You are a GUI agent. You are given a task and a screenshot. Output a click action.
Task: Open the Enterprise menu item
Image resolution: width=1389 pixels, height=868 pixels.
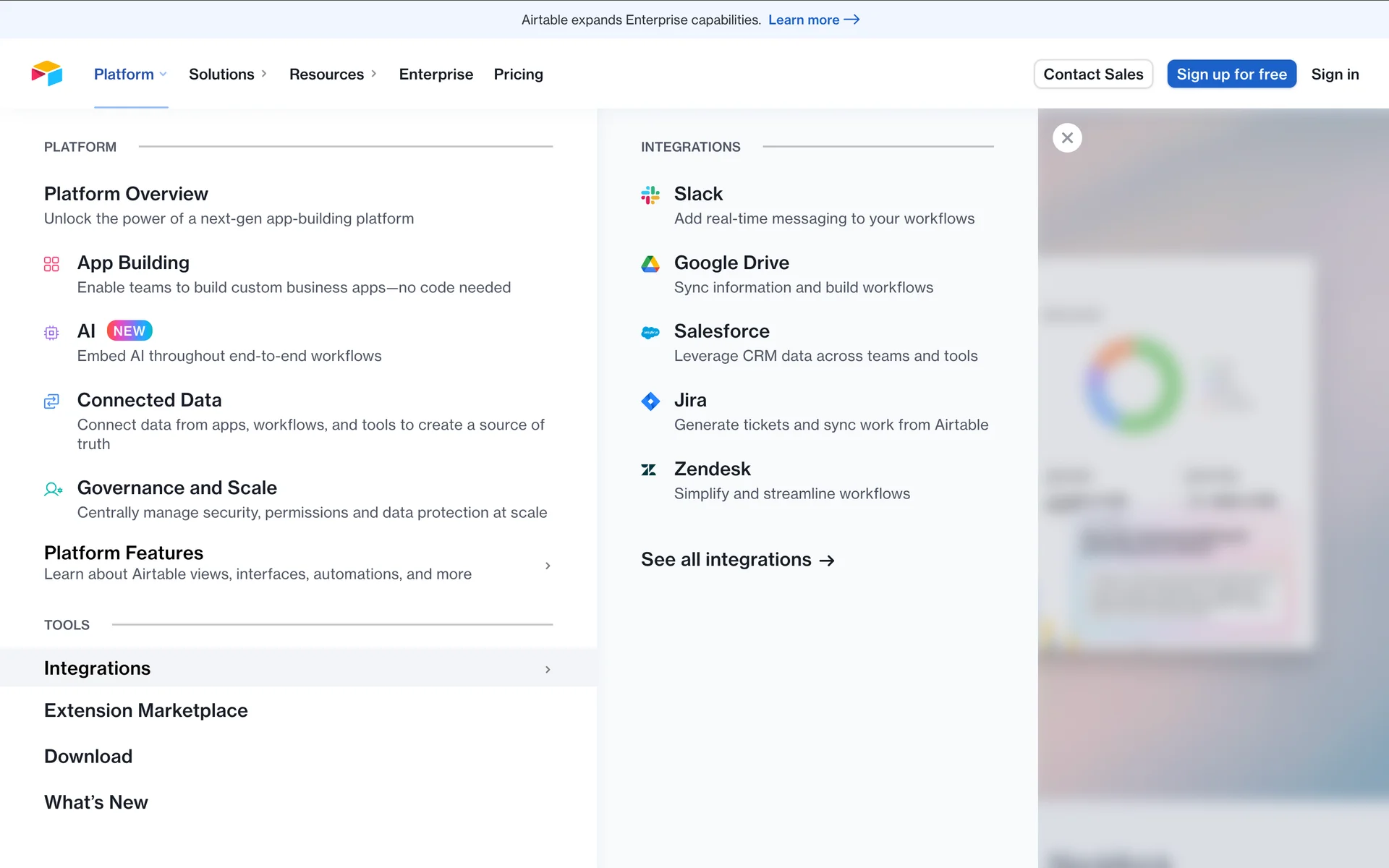436,75
